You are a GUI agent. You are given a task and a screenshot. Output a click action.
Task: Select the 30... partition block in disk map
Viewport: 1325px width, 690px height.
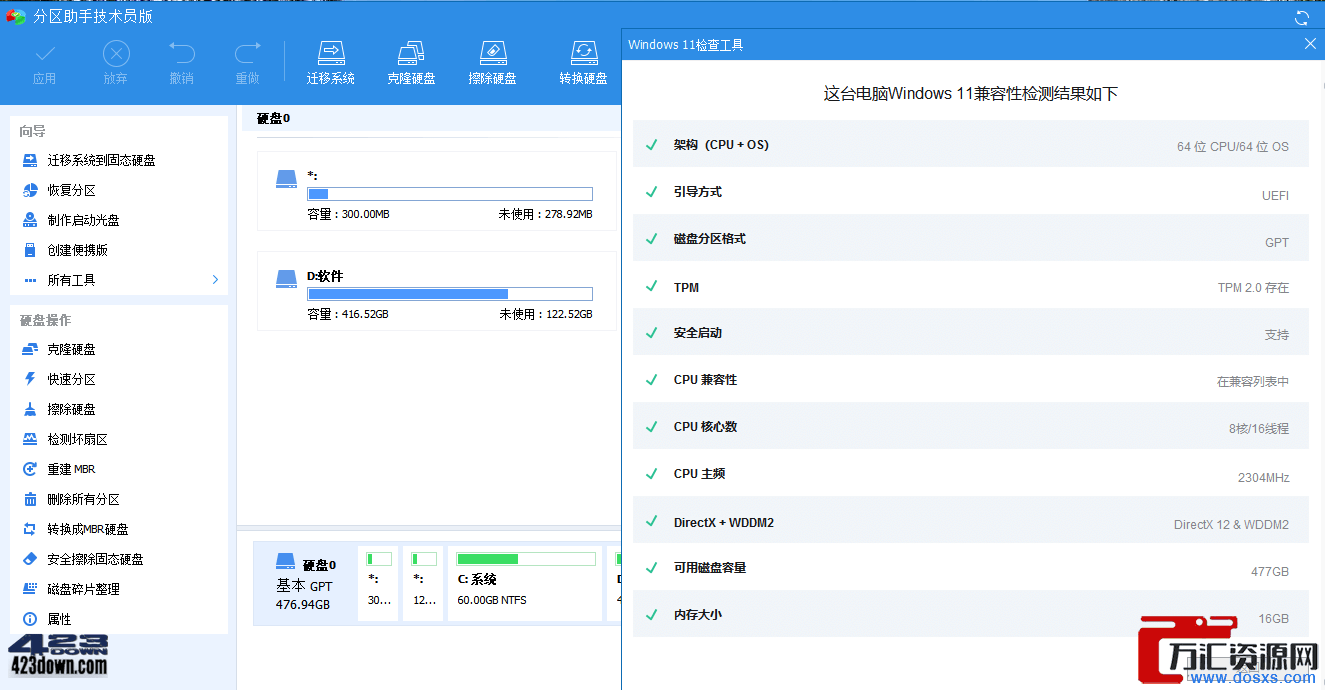coord(379,583)
